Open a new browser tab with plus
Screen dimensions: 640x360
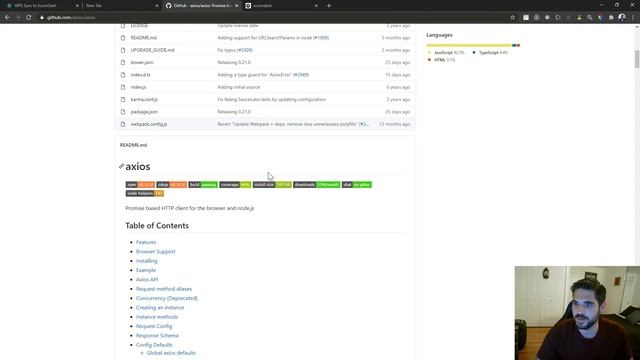tap(329, 6)
